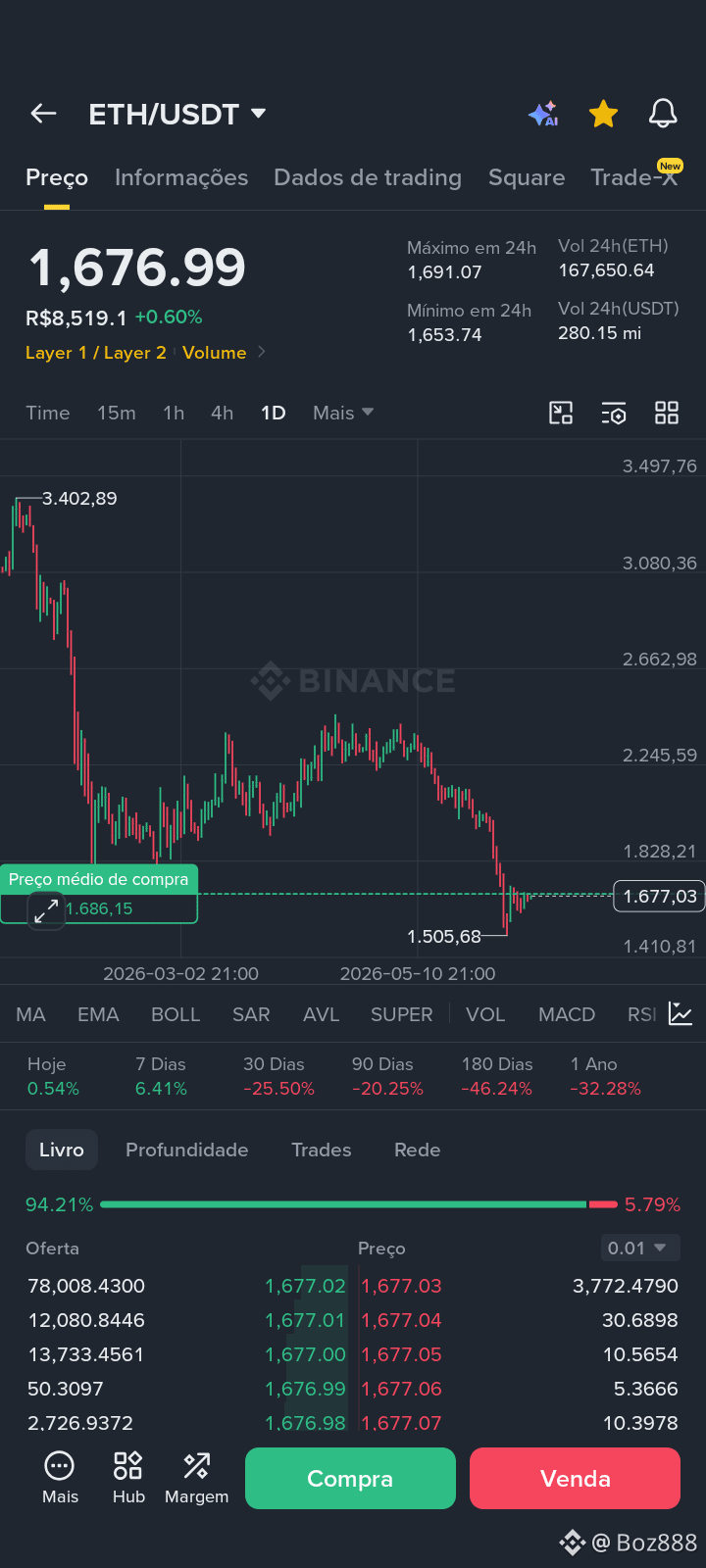Open the chart drawing tools icon

pyautogui.click(x=561, y=413)
